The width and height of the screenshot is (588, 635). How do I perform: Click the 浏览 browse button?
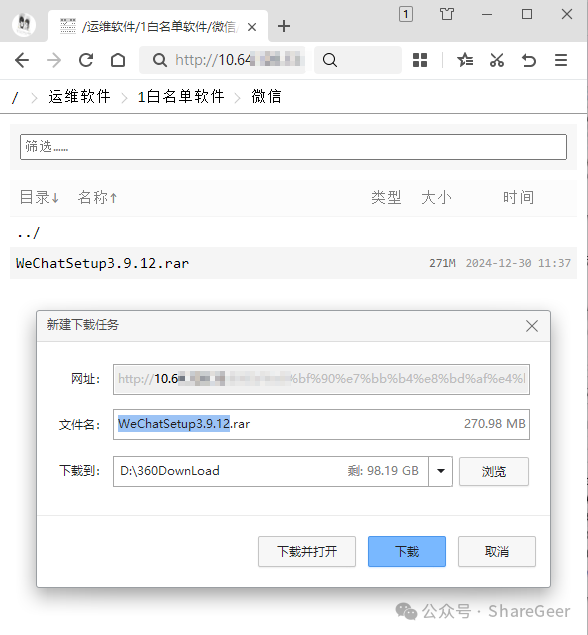pos(494,471)
